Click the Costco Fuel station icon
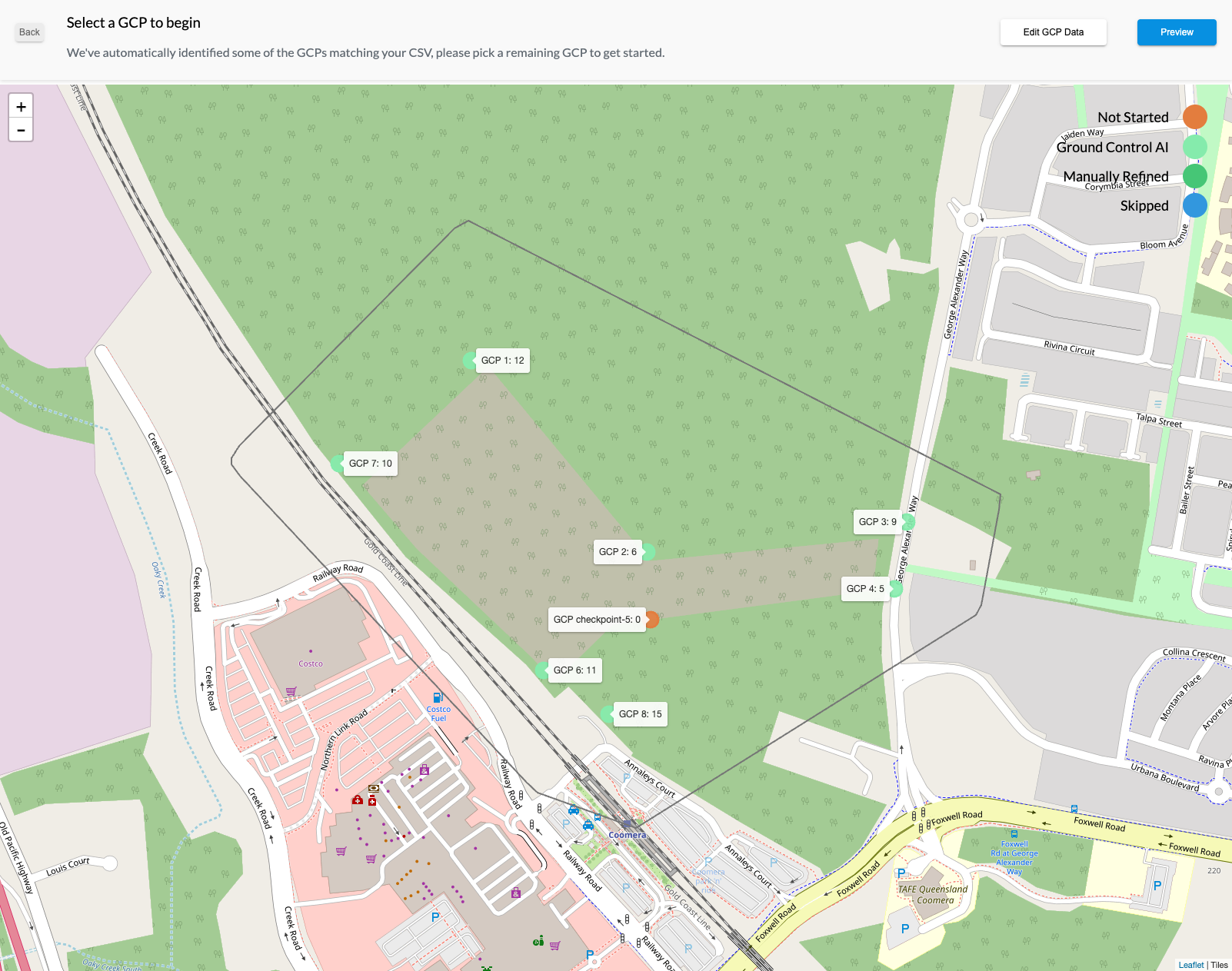 438,698
